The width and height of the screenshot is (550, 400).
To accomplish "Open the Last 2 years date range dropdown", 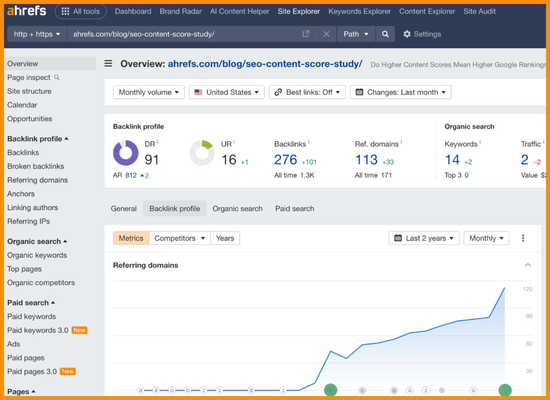I will (x=424, y=238).
